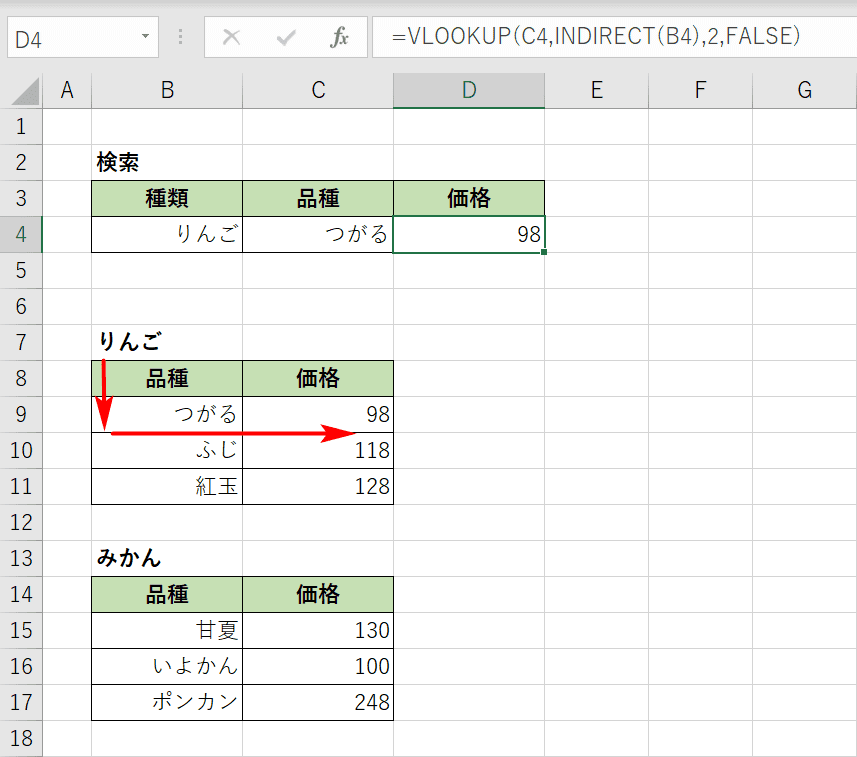Click the 価格 header cell in row 8
This screenshot has width=857, height=757.
[318, 378]
